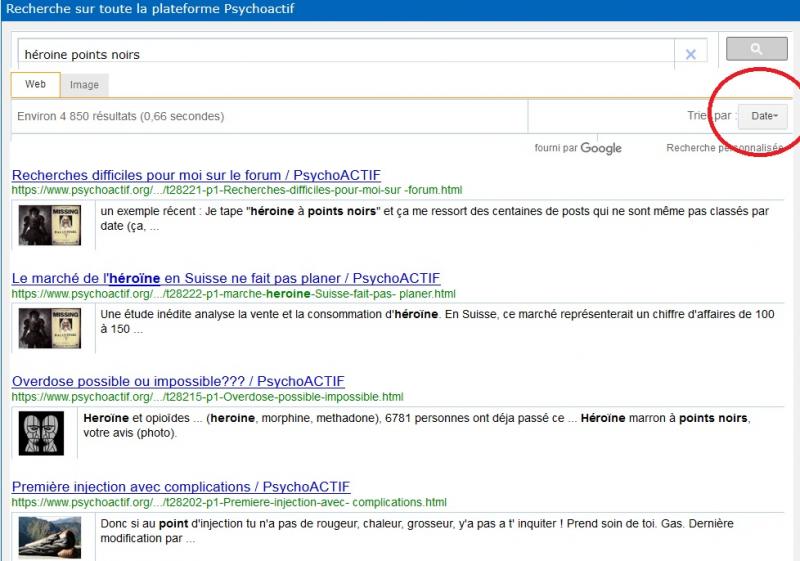Click the green URL for marche-heroine-Suisse result
Viewport: 800px width, 561px height.
(233, 294)
